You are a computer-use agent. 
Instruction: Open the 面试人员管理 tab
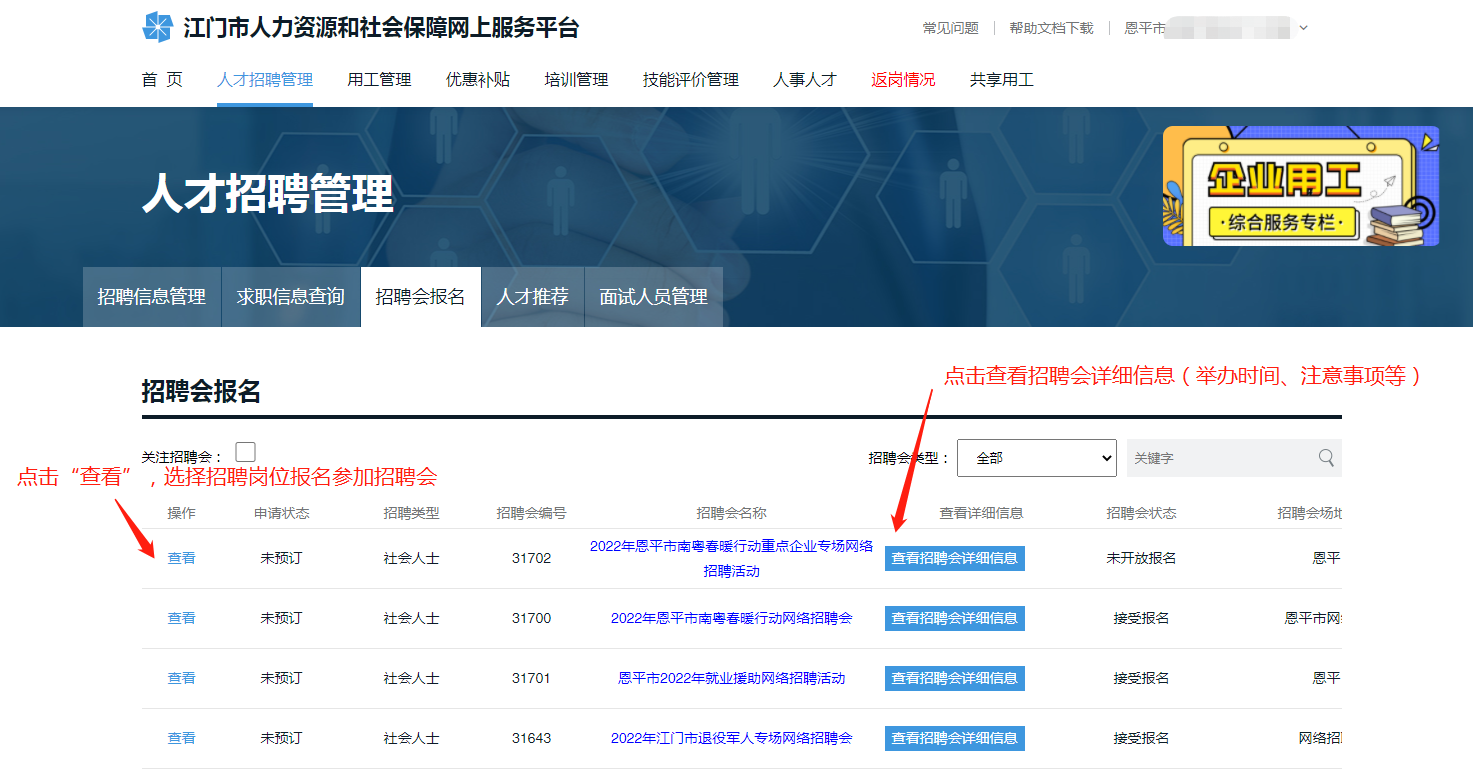click(x=653, y=297)
